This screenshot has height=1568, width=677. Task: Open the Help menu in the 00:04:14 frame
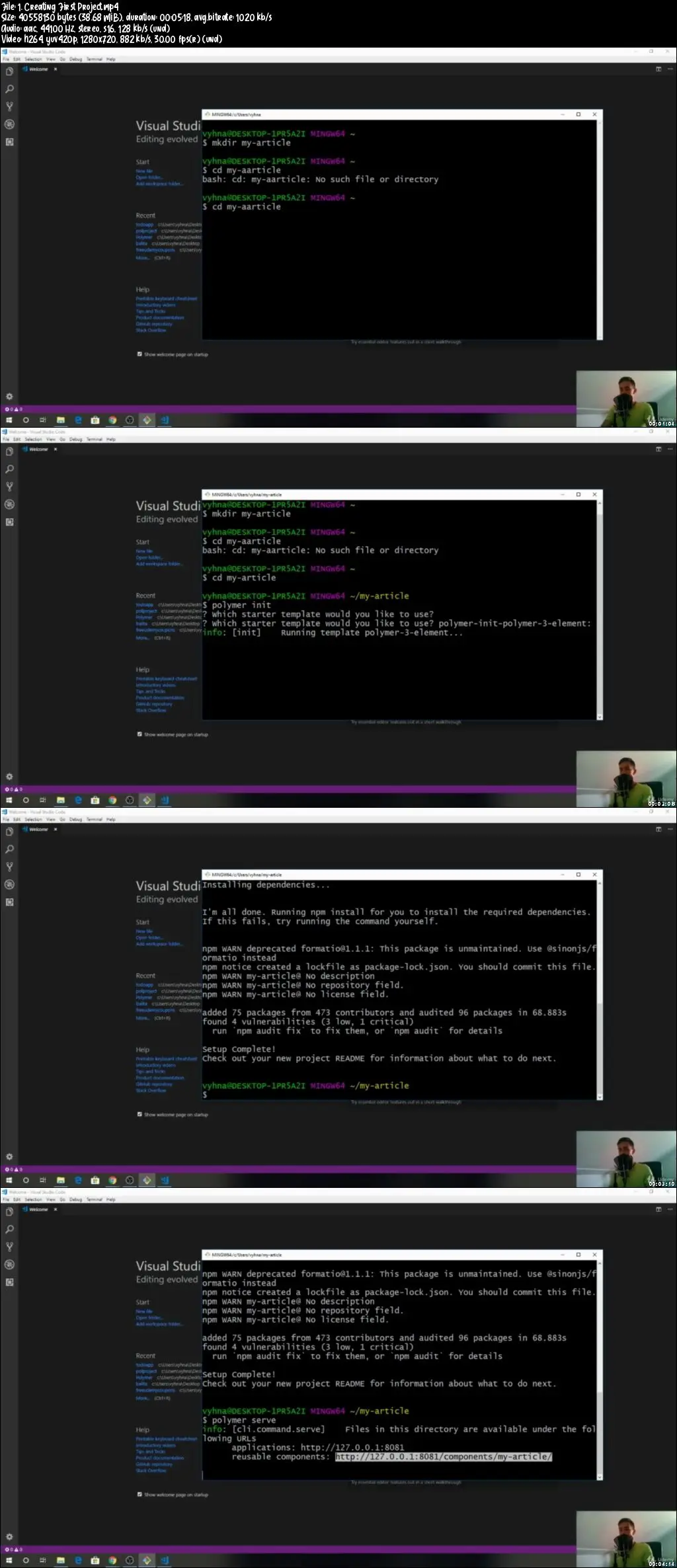[x=110, y=1199]
